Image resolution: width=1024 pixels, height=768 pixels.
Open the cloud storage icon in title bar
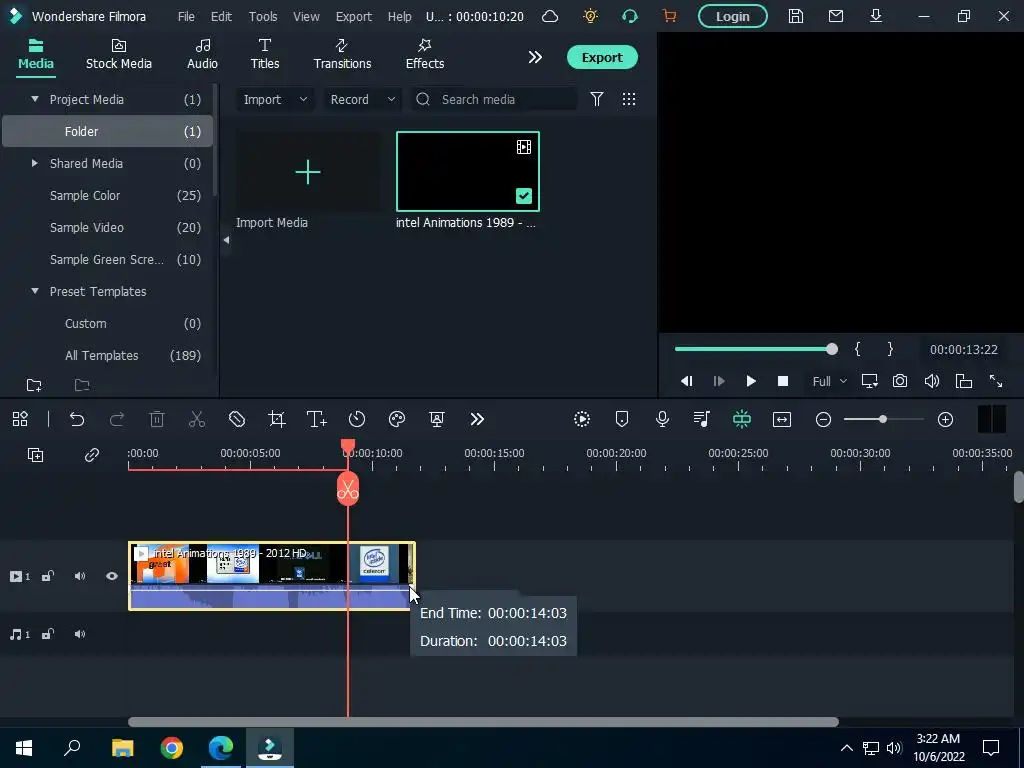click(550, 16)
